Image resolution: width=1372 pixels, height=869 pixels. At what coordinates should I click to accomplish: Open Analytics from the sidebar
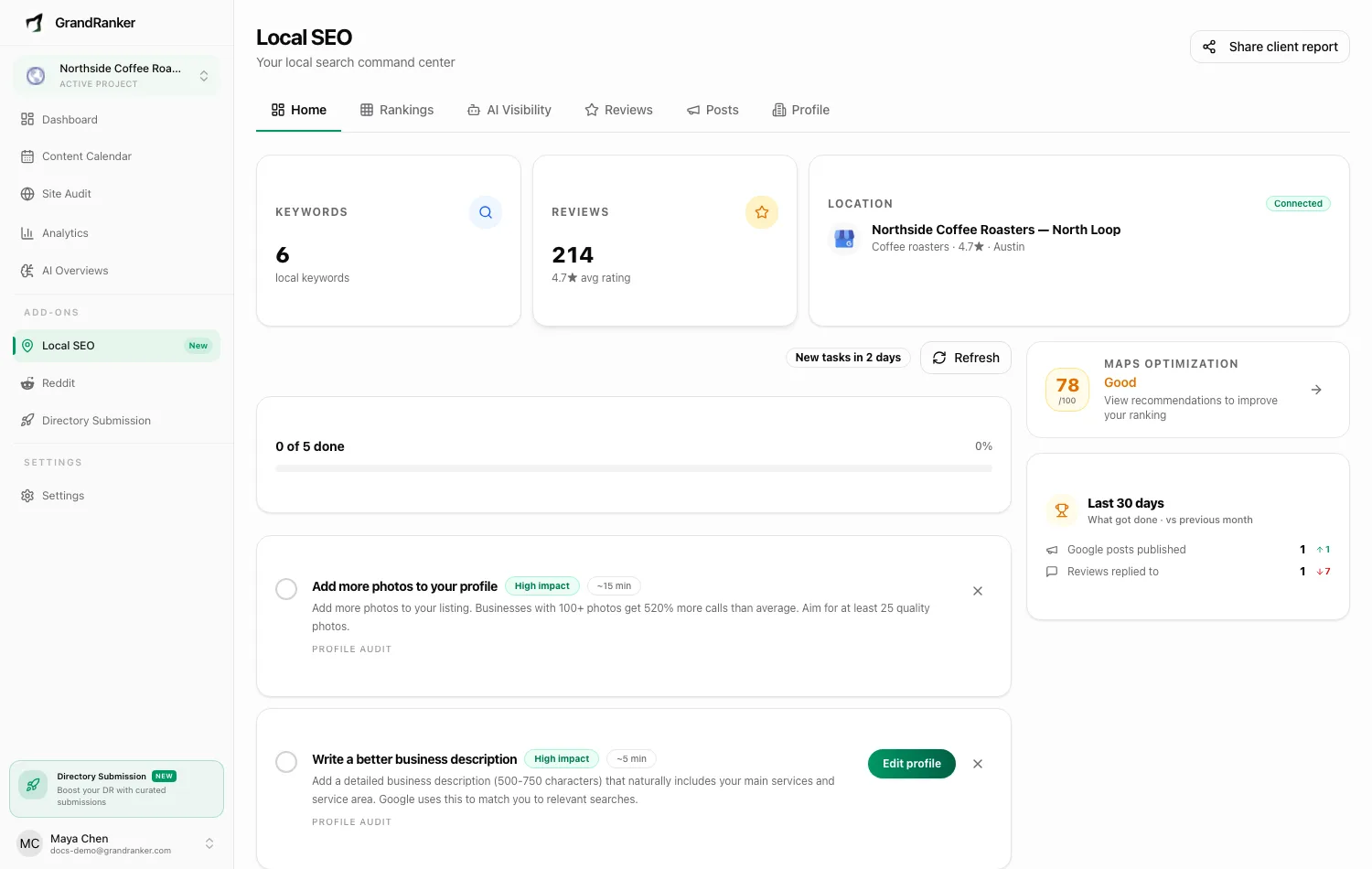(x=117, y=233)
